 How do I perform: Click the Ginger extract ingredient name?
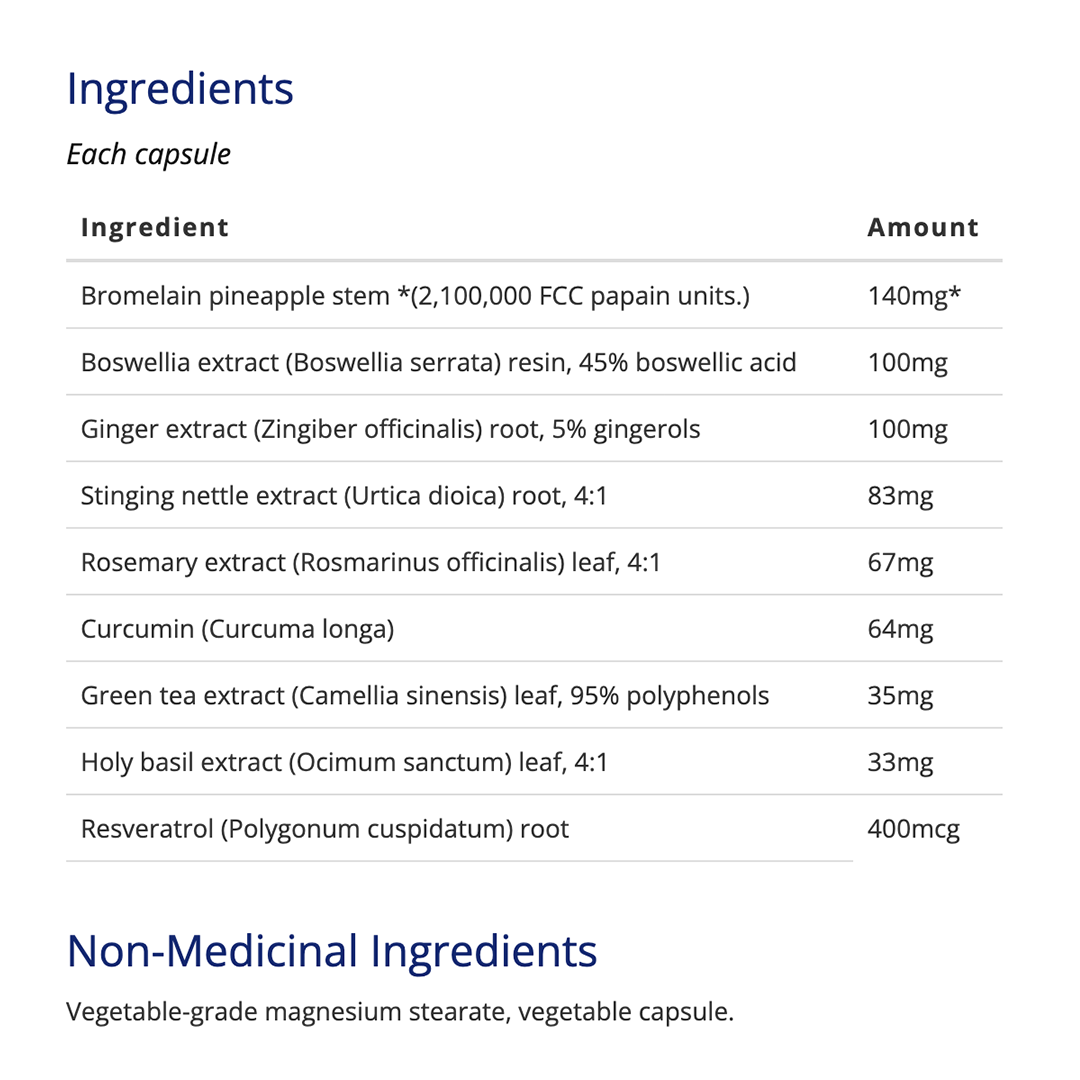390,429
